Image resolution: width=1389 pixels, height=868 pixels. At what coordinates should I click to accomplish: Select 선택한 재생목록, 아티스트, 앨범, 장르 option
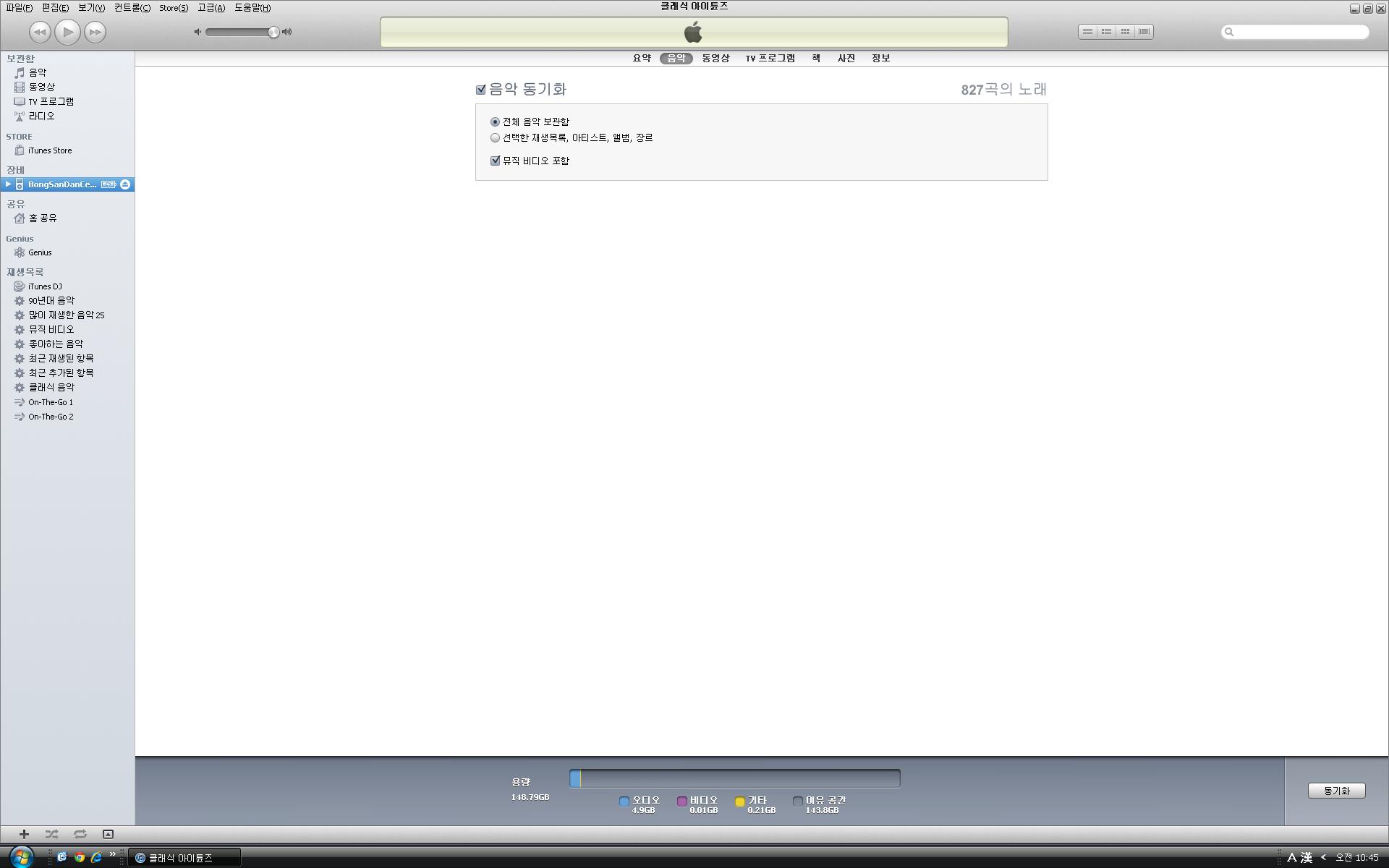(x=495, y=137)
